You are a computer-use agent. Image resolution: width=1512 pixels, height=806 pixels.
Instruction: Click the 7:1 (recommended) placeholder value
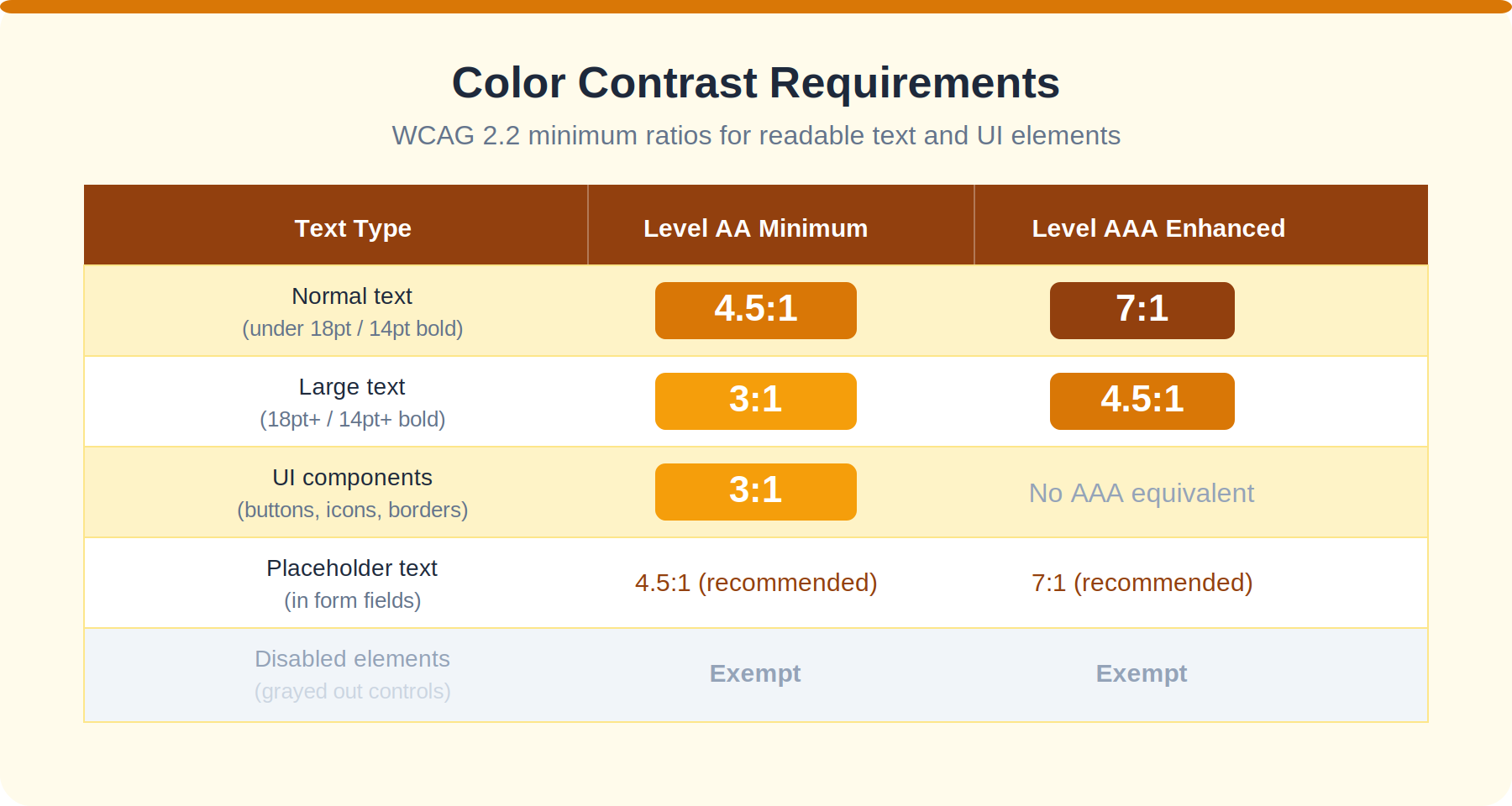click(x=1142, y=583)
